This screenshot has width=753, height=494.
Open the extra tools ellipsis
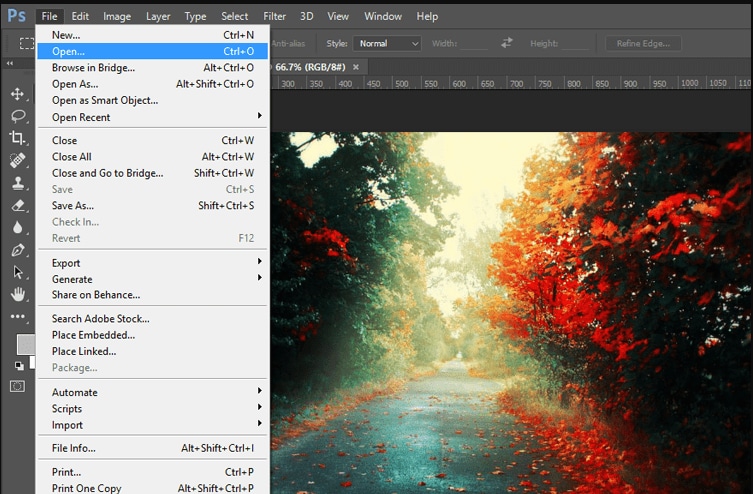pyautogui.click(x=18, y=316)
